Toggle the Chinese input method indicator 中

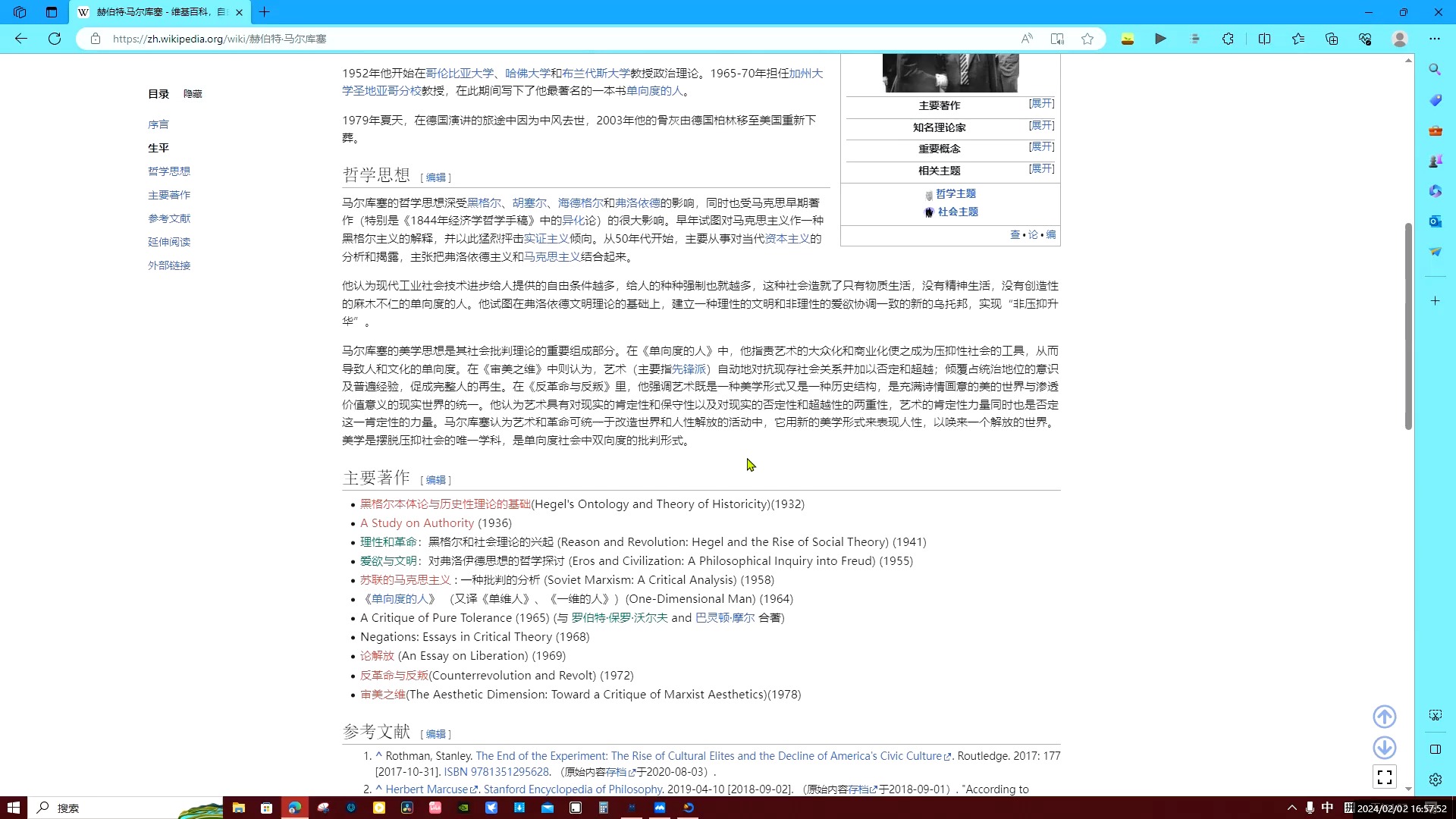pos(1327,808)
